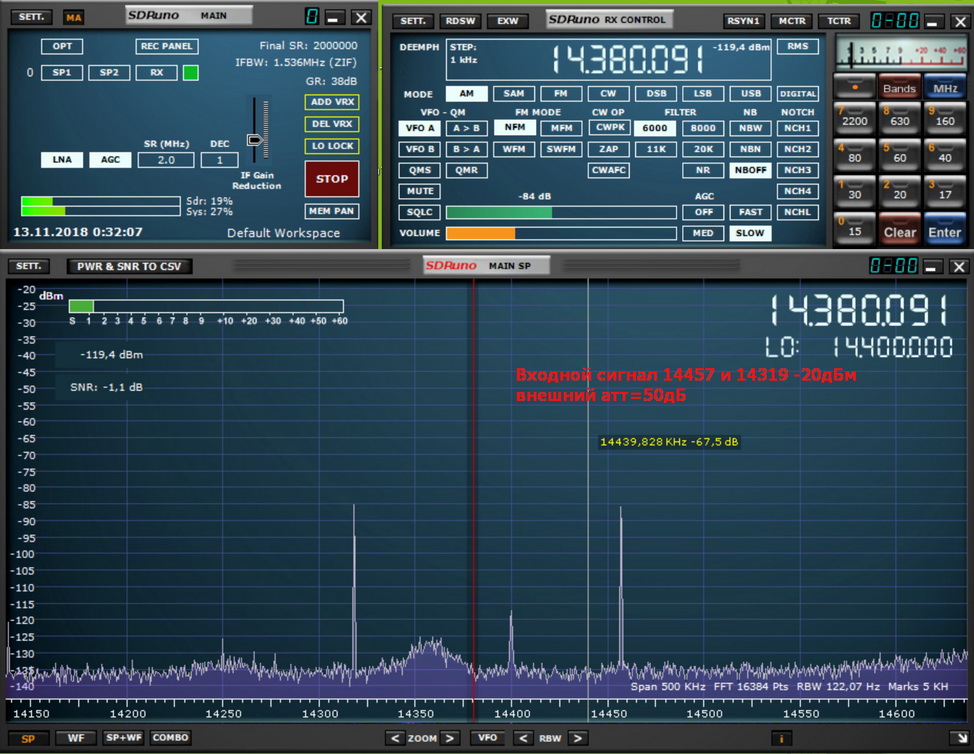Screen dimensions: 974x754
Task: Select the 20 meter band button
Action: pyautogui.click(x=899, y=192)
